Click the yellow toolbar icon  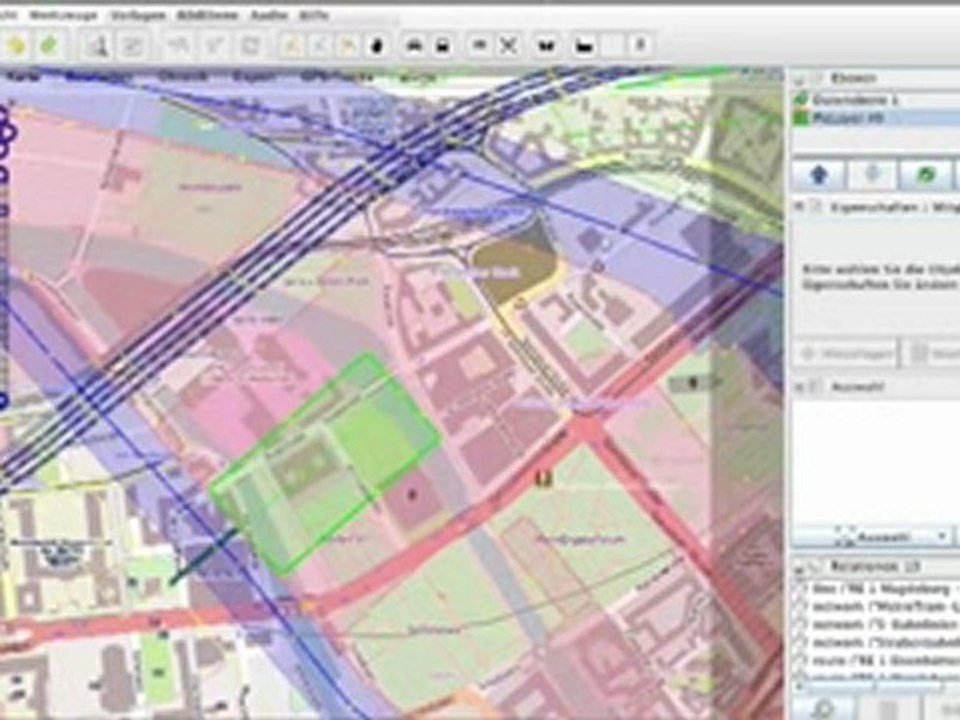click(x=16, y=45)
